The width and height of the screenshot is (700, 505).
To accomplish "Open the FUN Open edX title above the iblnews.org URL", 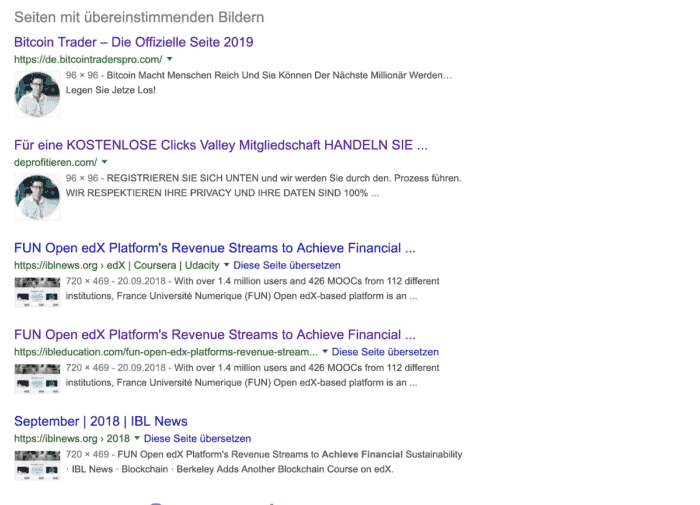I will click(215, 248).
